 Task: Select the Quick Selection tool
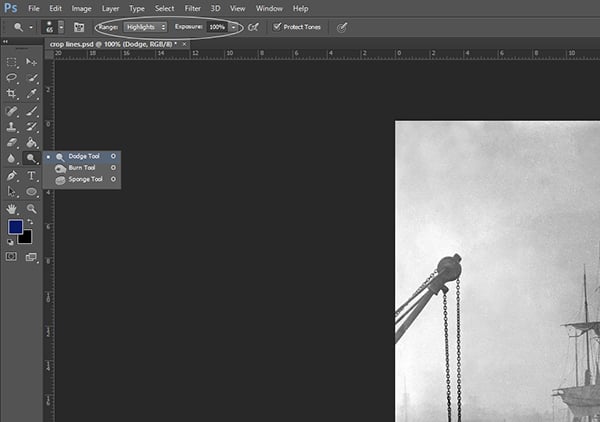[x=31, y=78]
